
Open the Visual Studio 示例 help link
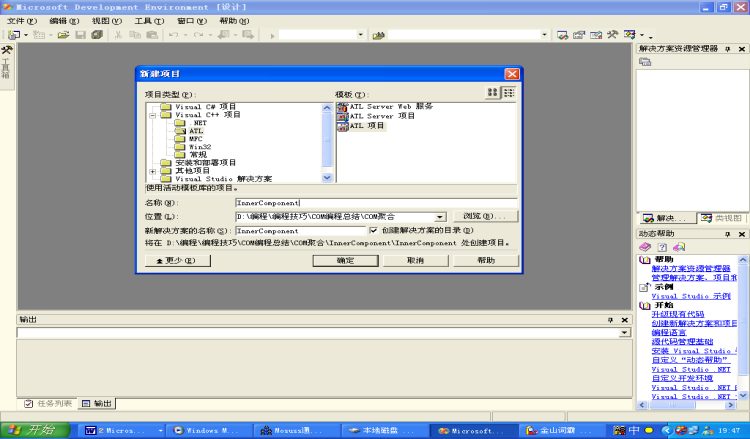click(691, 296)
